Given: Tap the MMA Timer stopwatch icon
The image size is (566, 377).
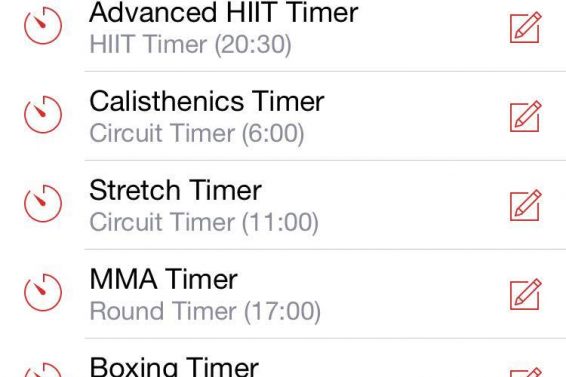Looking at the screenshot, I should pyautogui.click(x=43, y=292).
